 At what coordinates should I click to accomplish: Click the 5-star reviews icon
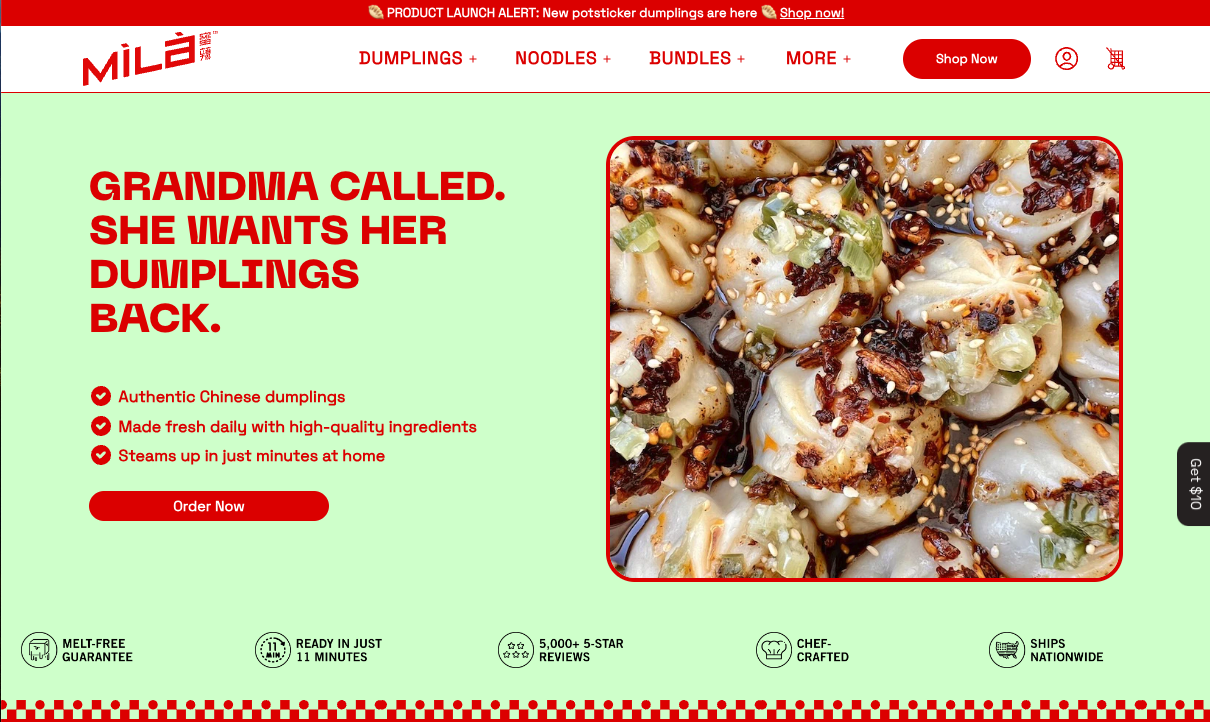(516, 650)
